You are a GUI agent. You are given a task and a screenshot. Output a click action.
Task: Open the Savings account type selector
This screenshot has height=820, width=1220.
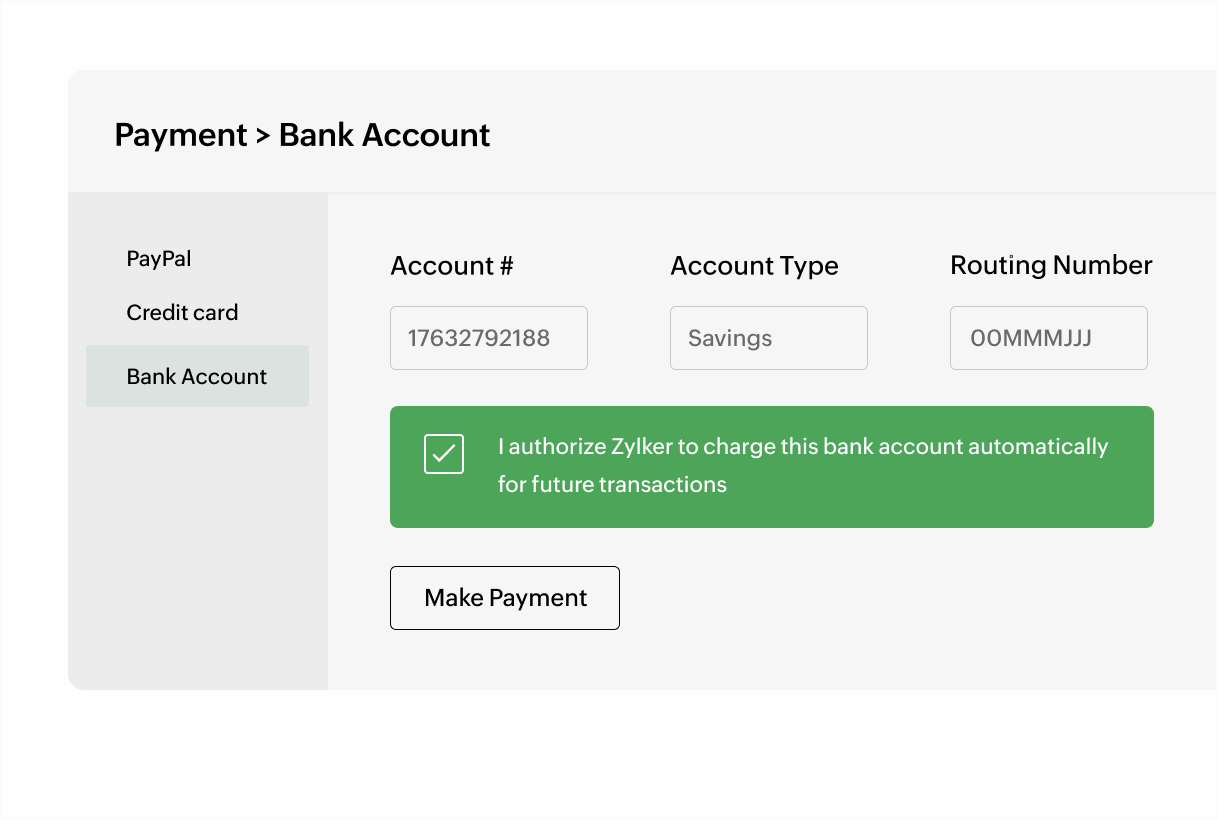[768, 337]
